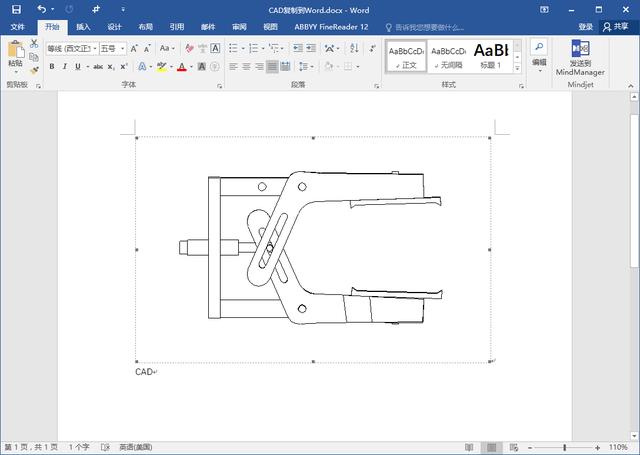The image size is (640, 455).
Task: Click the 告诉我您想要做什么 search box
Action: (428, 27)
